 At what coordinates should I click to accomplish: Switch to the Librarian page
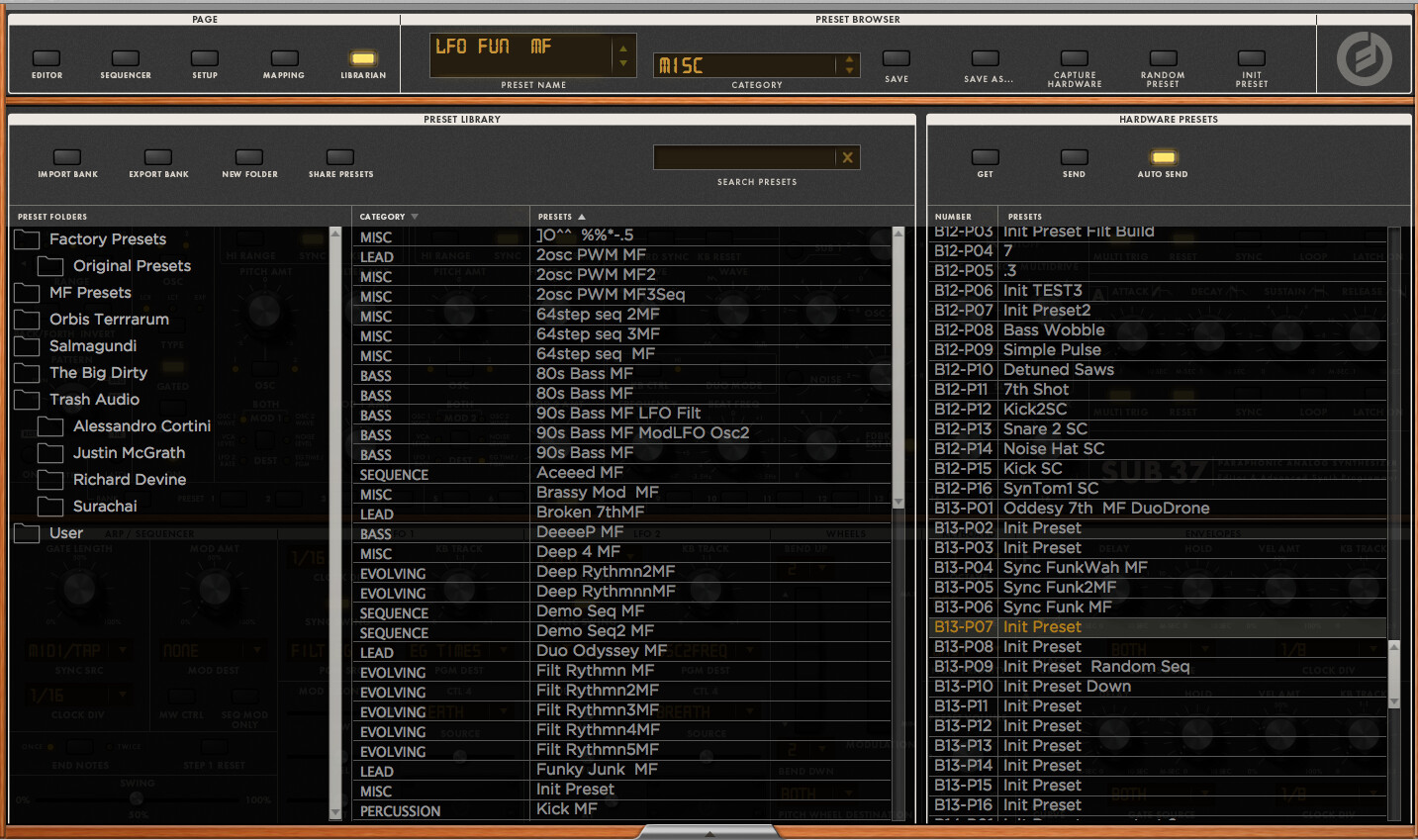[363, 58]
